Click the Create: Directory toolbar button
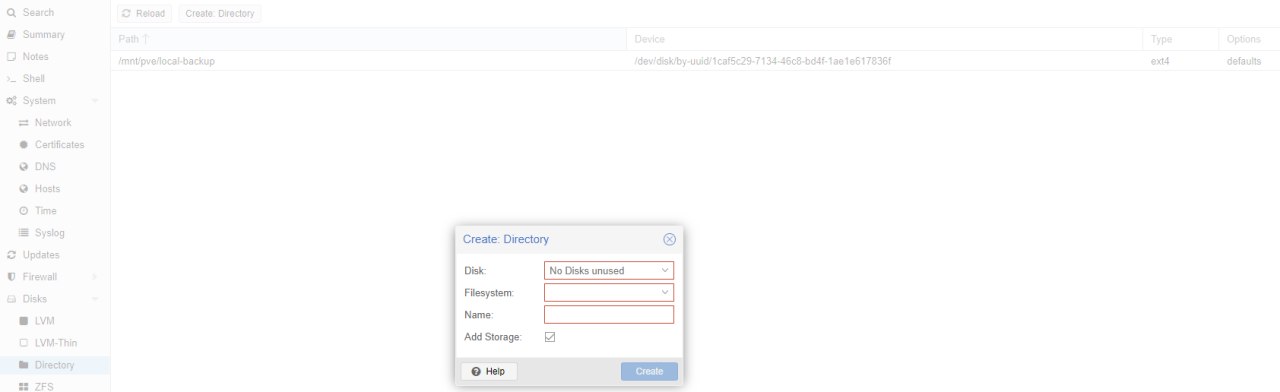This screenshot has height=392, width=1280. (x=220, y=13)
